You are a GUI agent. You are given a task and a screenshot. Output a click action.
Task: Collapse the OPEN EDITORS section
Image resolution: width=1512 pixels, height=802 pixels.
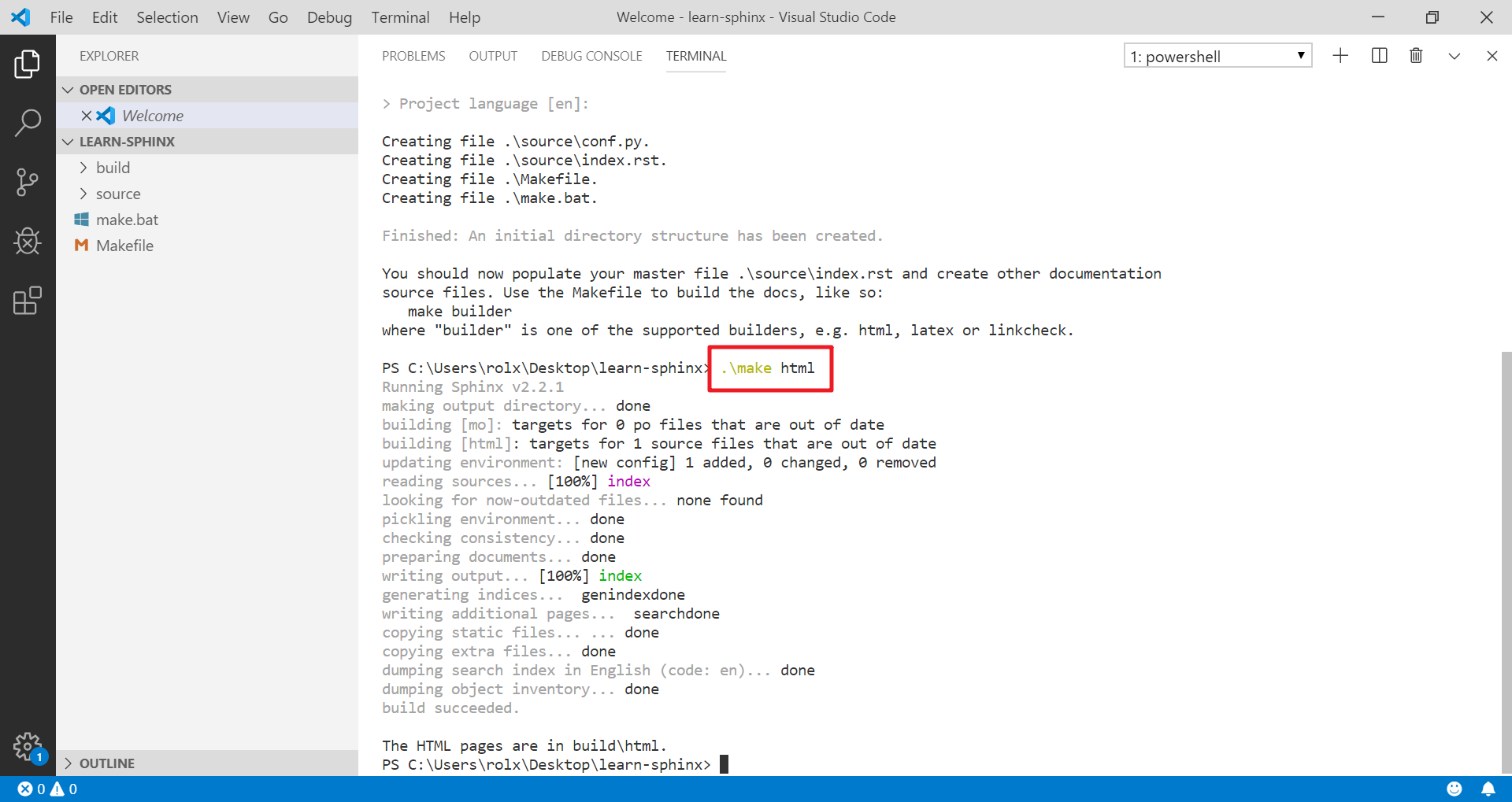[x=207, y=90]
